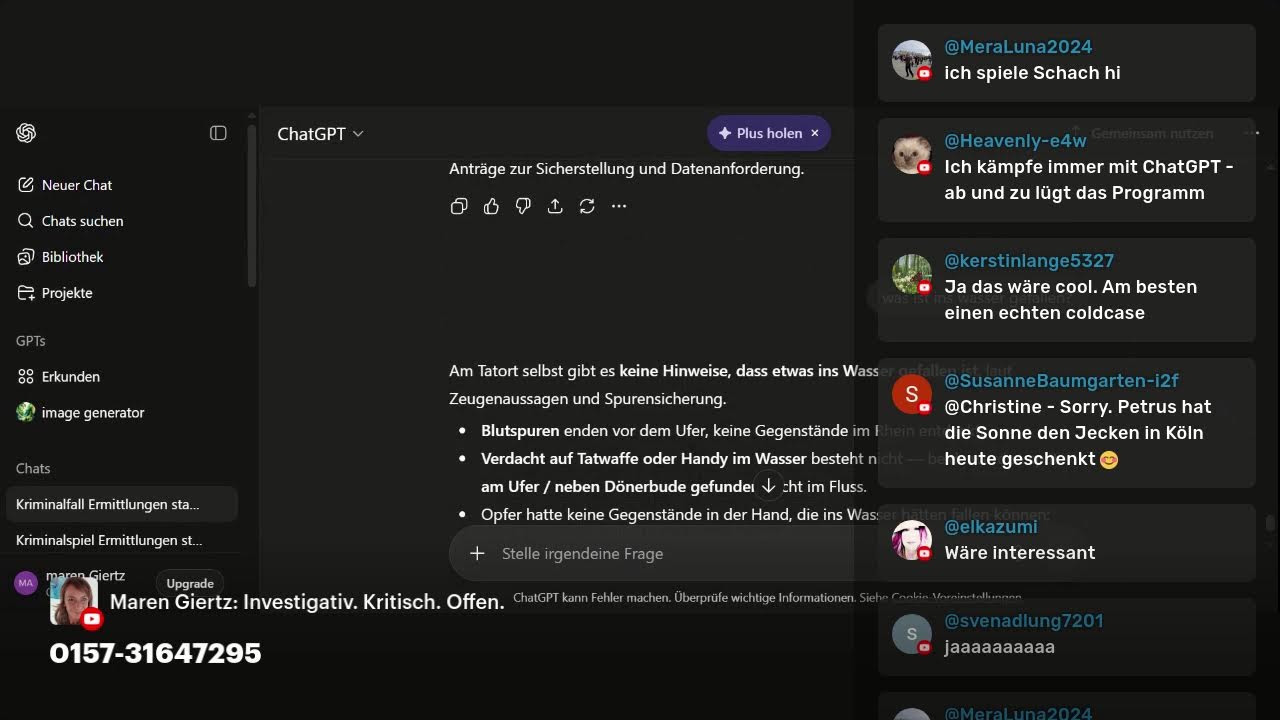Copy the response with the copy icon

459,206
